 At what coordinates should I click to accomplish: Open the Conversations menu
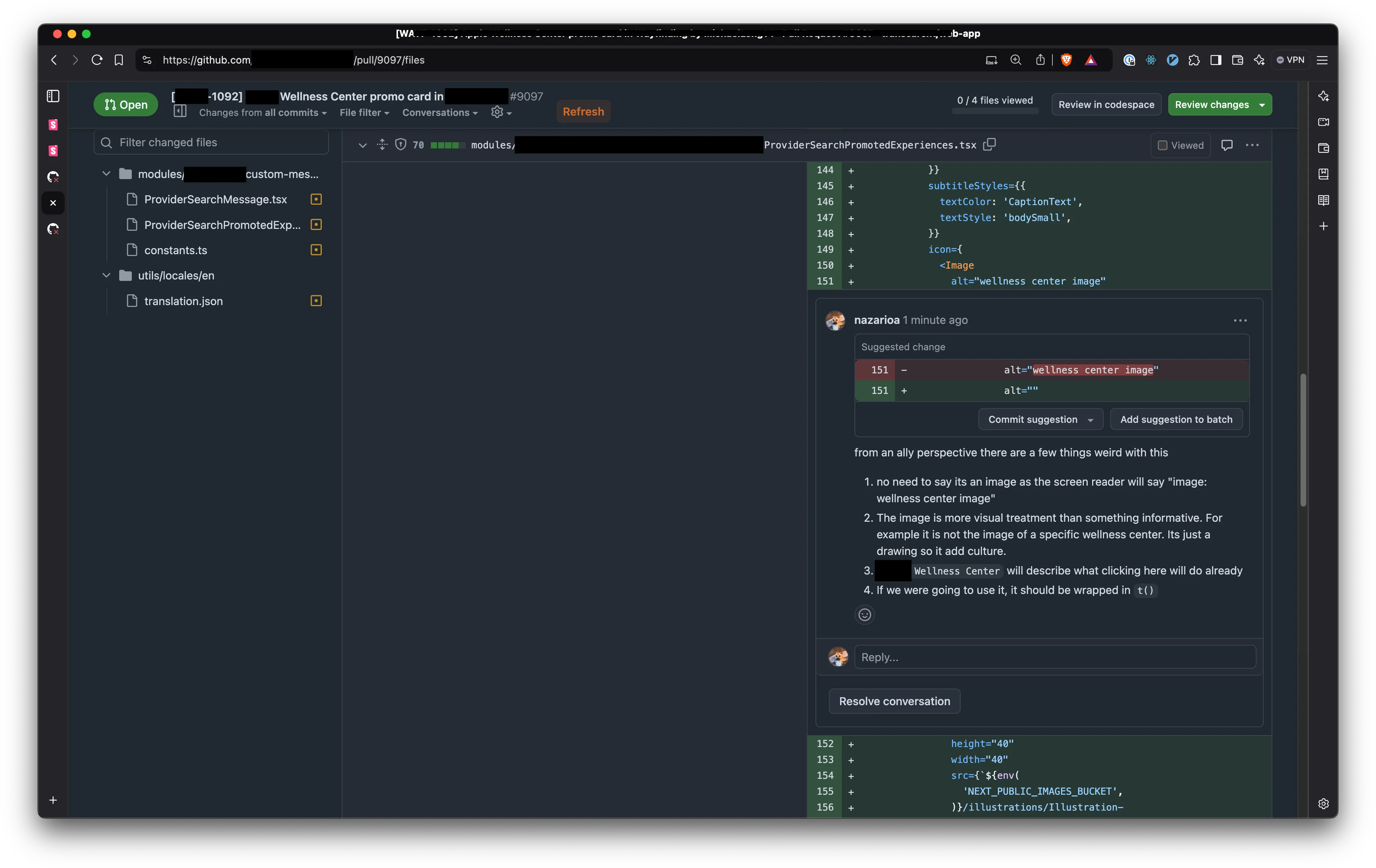pyautogui.click(x=440, y=113)
